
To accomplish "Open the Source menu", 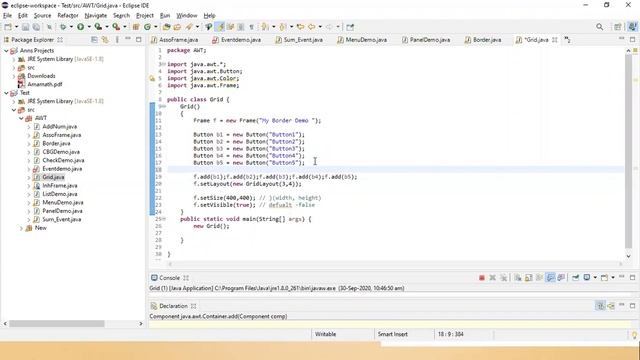I will [42, 16].
